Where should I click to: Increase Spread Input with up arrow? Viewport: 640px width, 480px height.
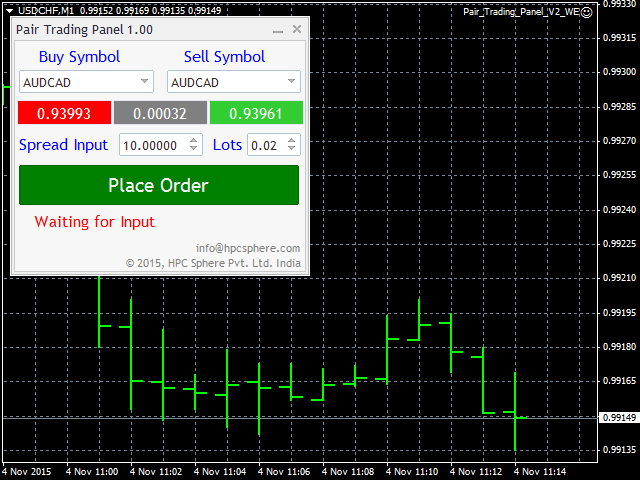click(193, 140)
